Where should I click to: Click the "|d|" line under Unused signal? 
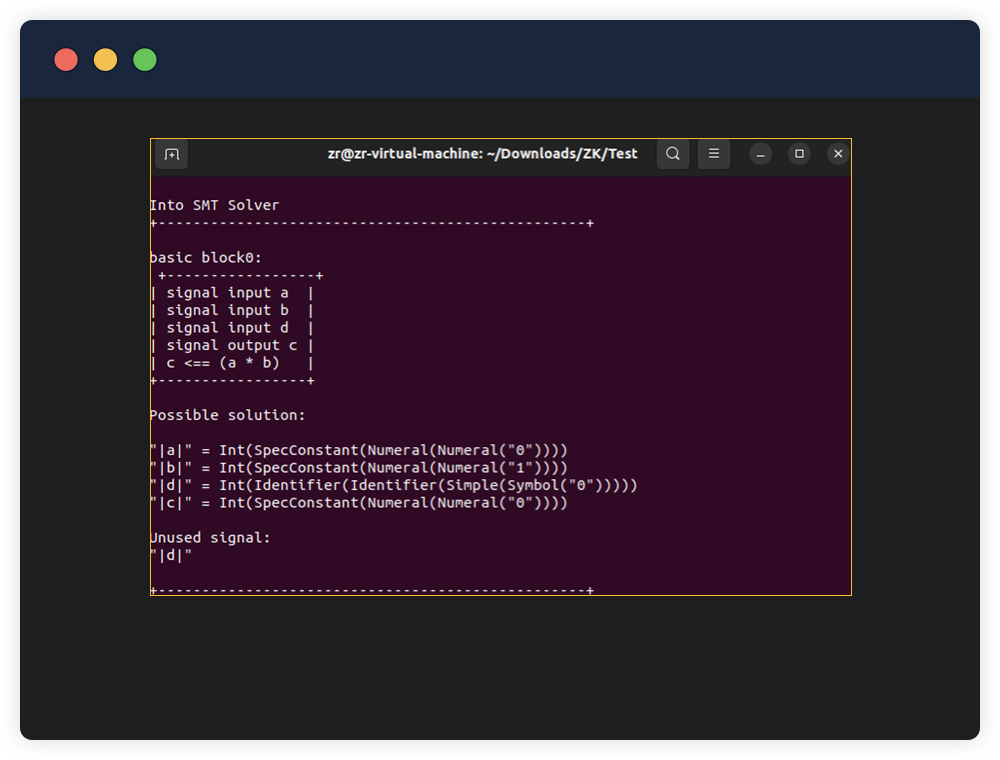pyautogui.click(x=171, y=555)
